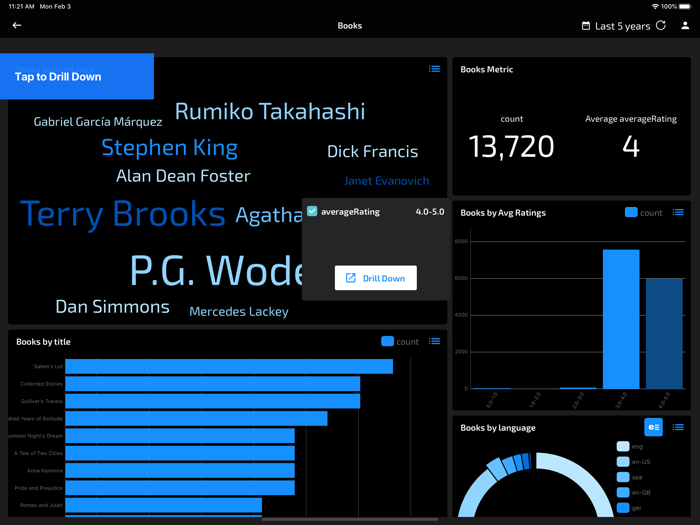Click the Average averageRating value 4

631,146
